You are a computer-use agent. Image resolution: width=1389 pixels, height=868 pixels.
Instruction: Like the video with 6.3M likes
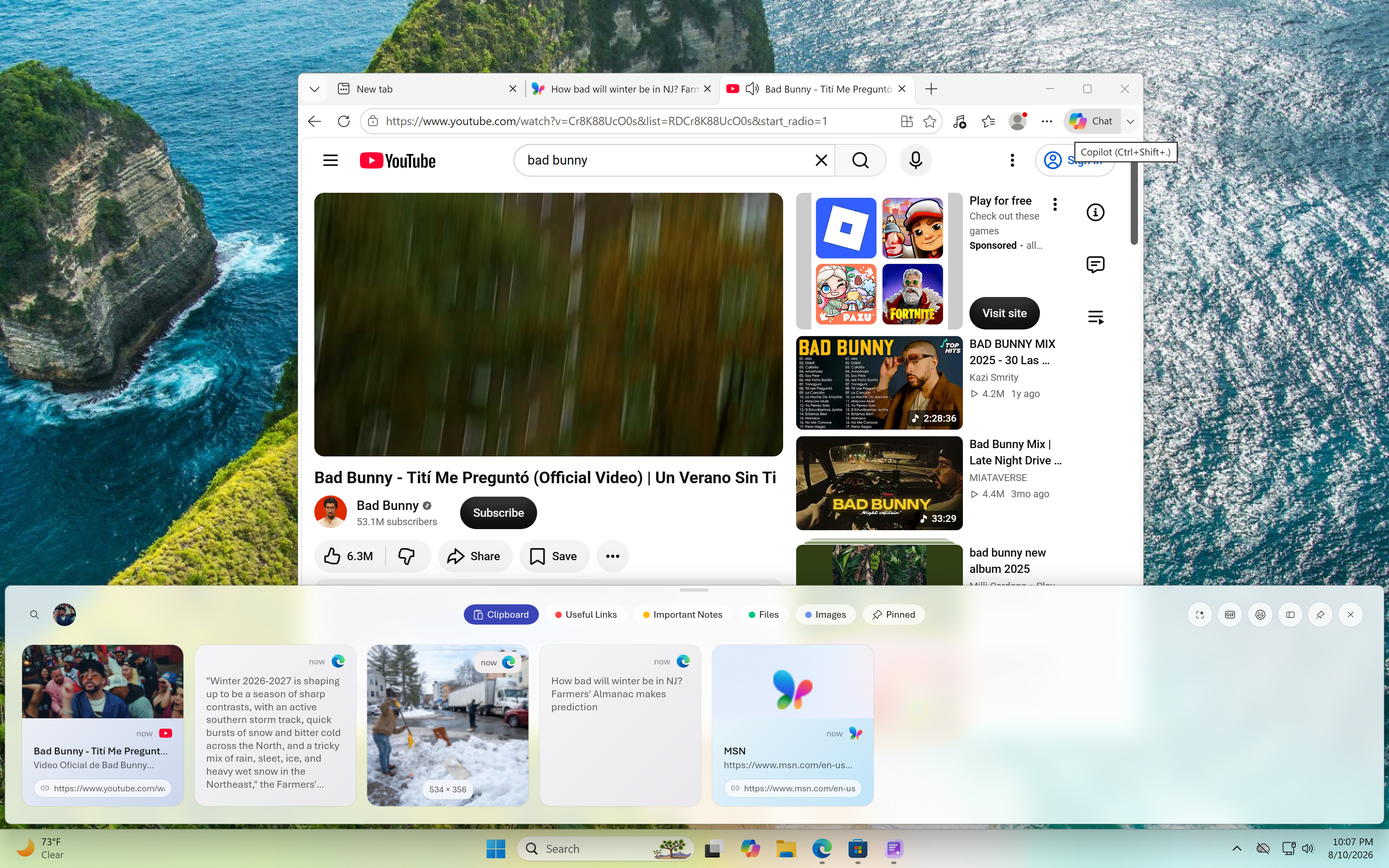[349, 556]
